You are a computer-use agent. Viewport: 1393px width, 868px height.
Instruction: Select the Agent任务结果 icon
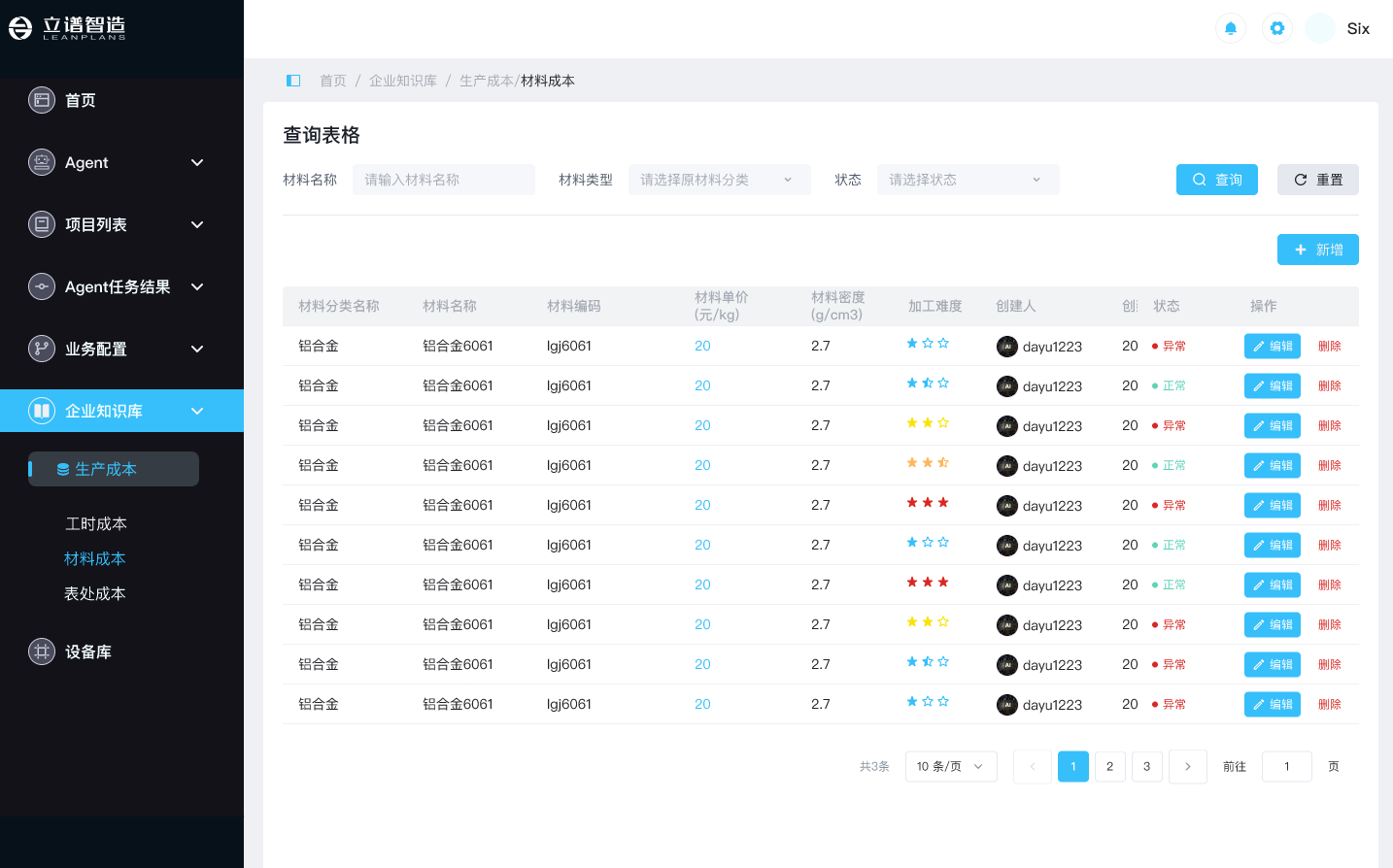click(42, 286)
